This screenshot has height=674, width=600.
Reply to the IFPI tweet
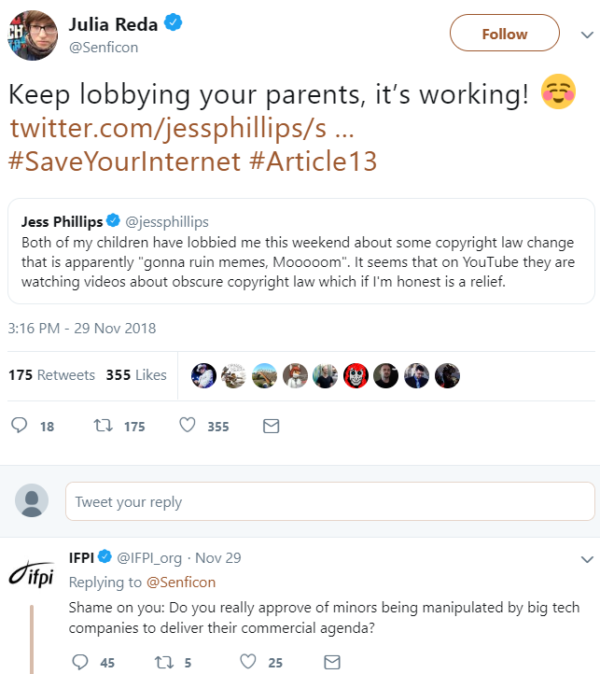click(x=79, y=662)
